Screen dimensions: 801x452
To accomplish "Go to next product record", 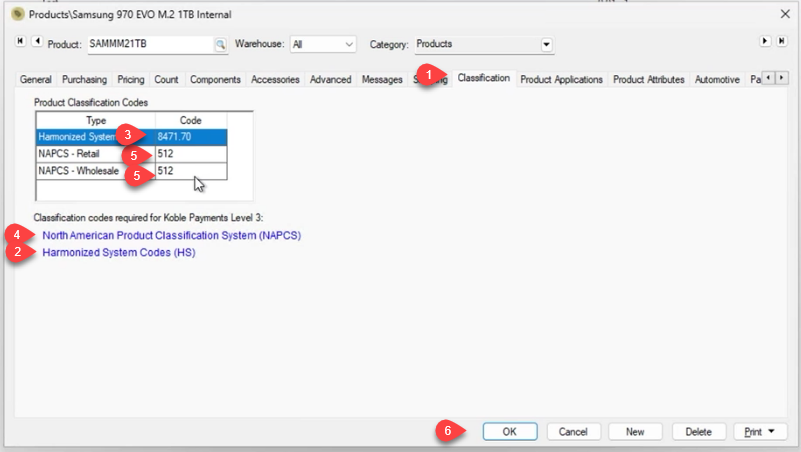I will [765, 41].
